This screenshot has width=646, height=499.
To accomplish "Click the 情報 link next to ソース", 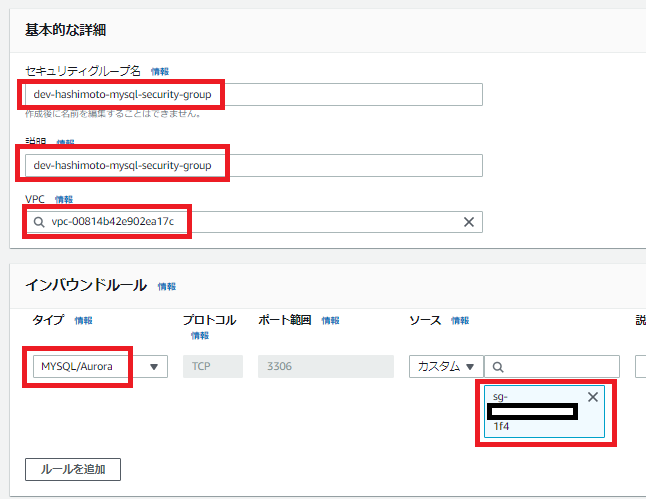I will click(x=460, y=321).
